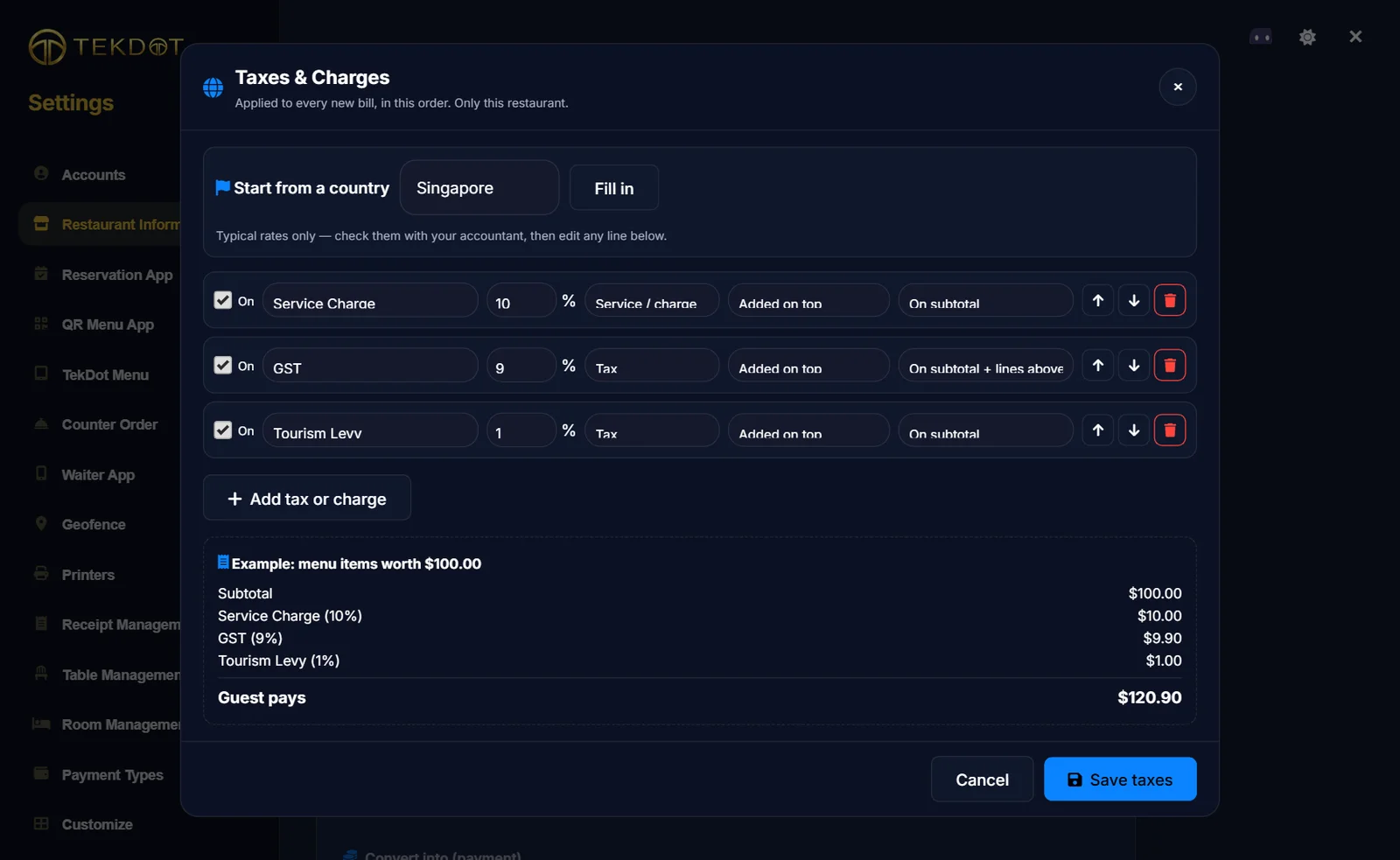
Task: Click the globe icon beside Taxes & Charges
Action: [213, 87]
